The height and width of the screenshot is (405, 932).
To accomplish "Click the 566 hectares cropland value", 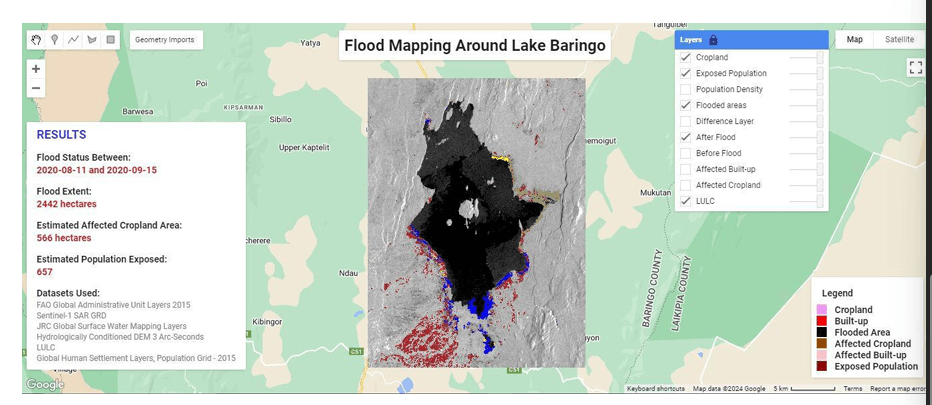I will pos(64,238).
